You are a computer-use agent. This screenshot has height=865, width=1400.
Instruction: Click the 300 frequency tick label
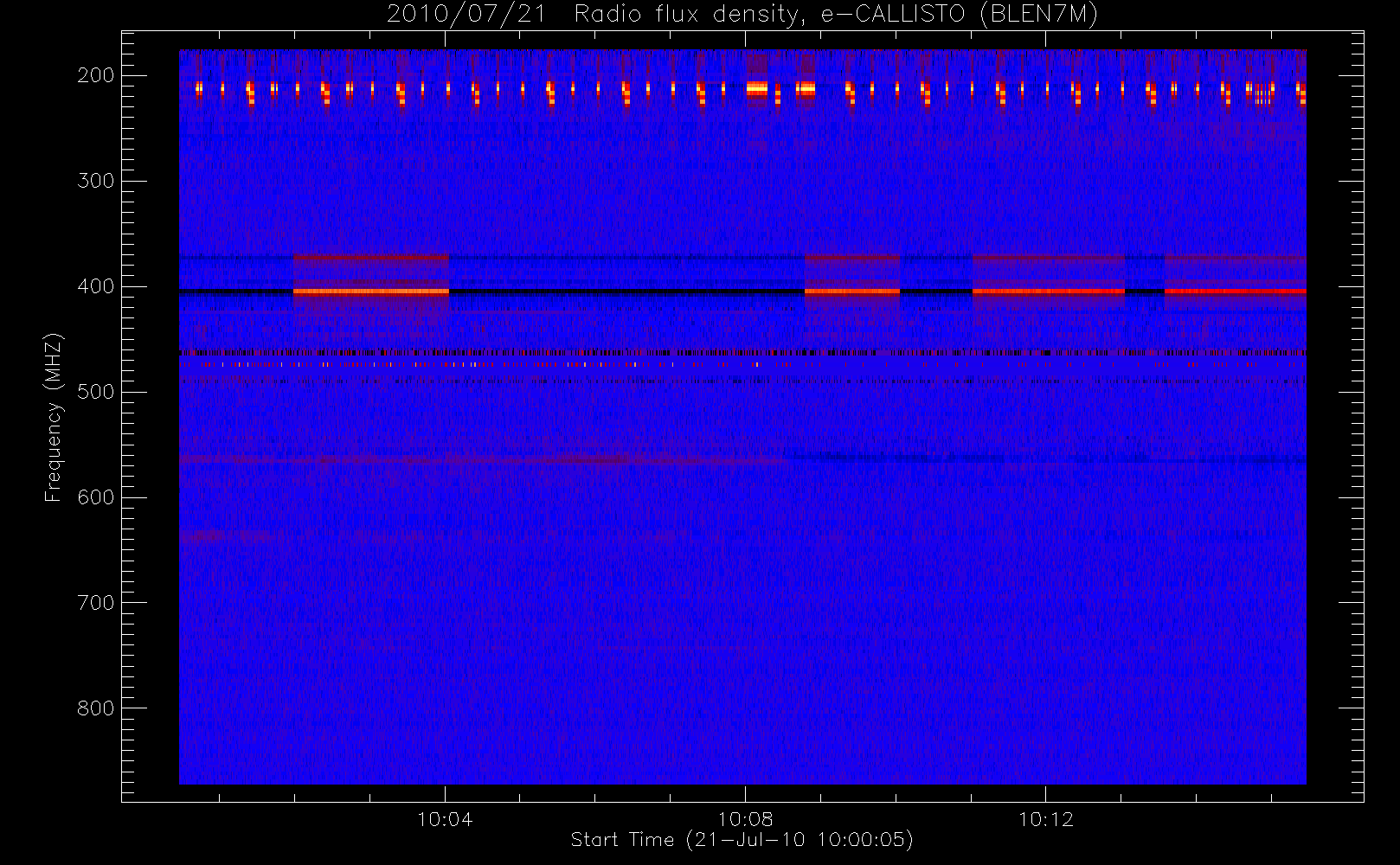tap(96, 181)
